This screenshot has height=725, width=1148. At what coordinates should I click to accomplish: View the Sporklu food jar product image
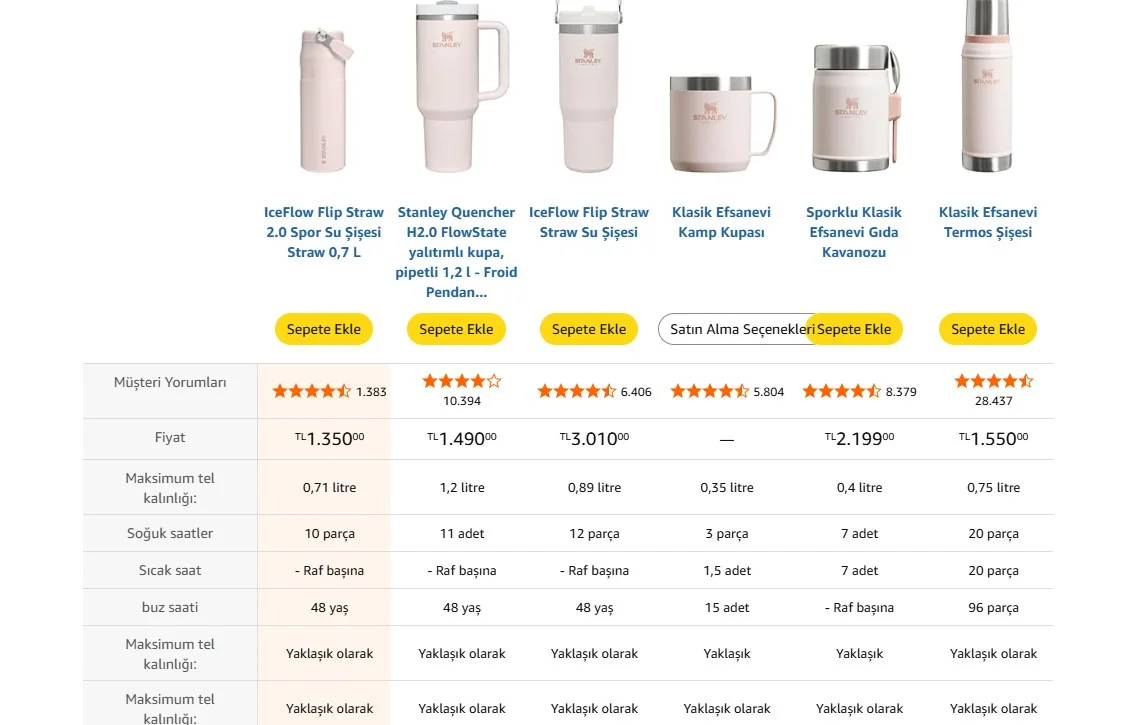pyautogui.click(x=854, y=108)
